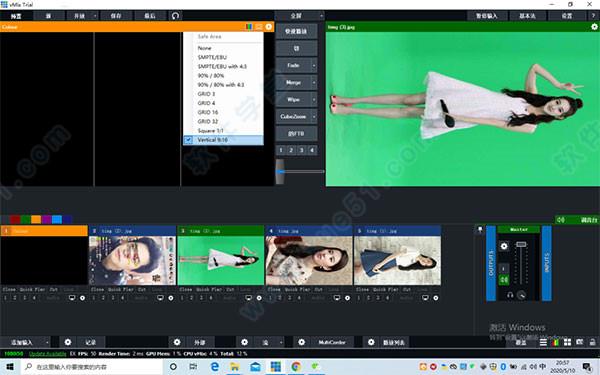Expand the Merge transition dropdown arrow

(x=314, y=82)
